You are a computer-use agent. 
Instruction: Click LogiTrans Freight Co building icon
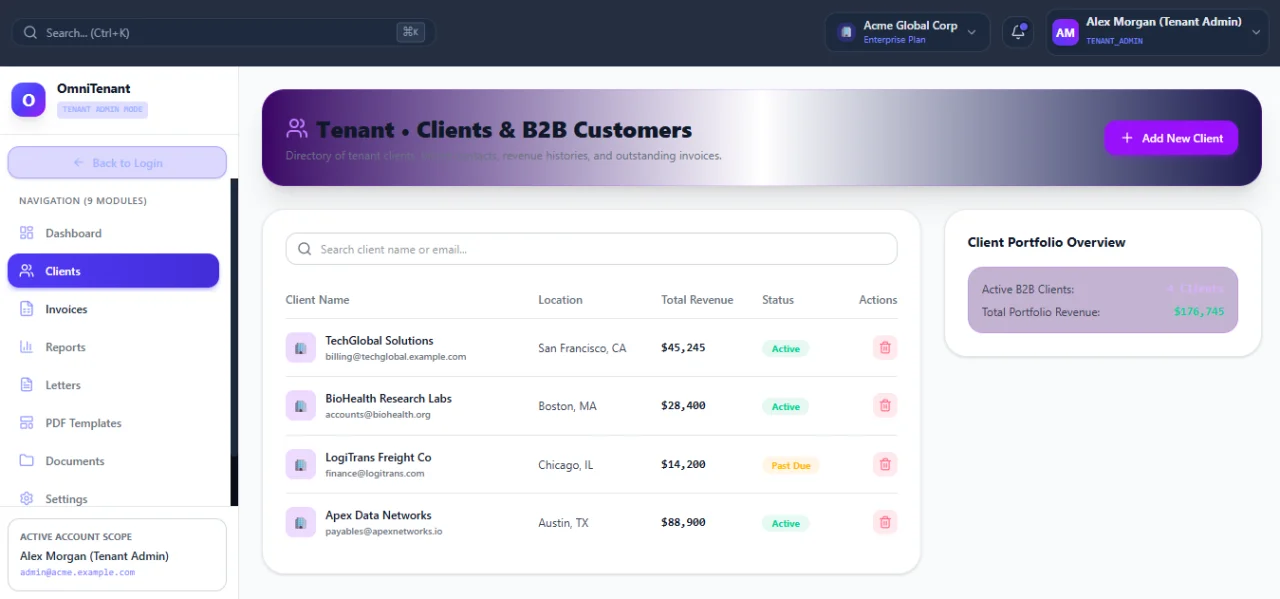[x=300, y=464]
